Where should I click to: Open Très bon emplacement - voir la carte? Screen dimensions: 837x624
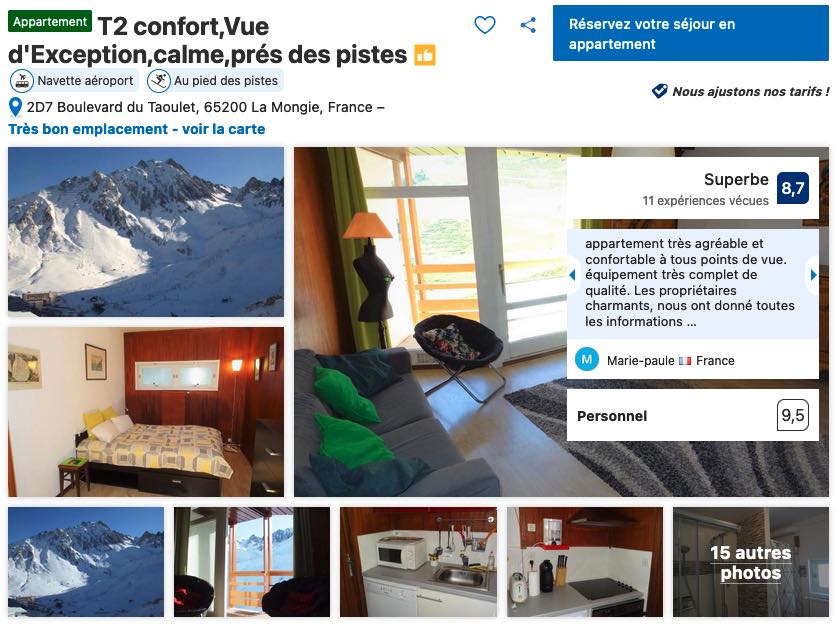point(137,129)
